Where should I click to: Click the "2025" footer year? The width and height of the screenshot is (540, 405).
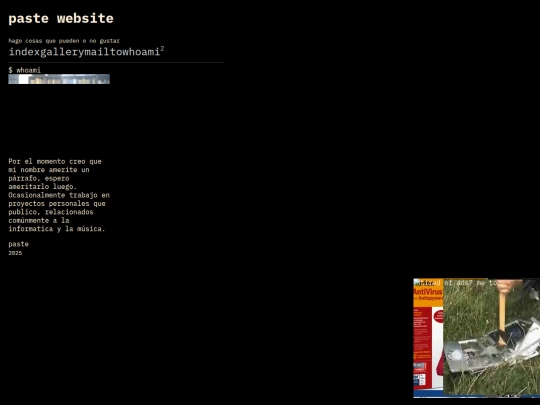point(15,253)
